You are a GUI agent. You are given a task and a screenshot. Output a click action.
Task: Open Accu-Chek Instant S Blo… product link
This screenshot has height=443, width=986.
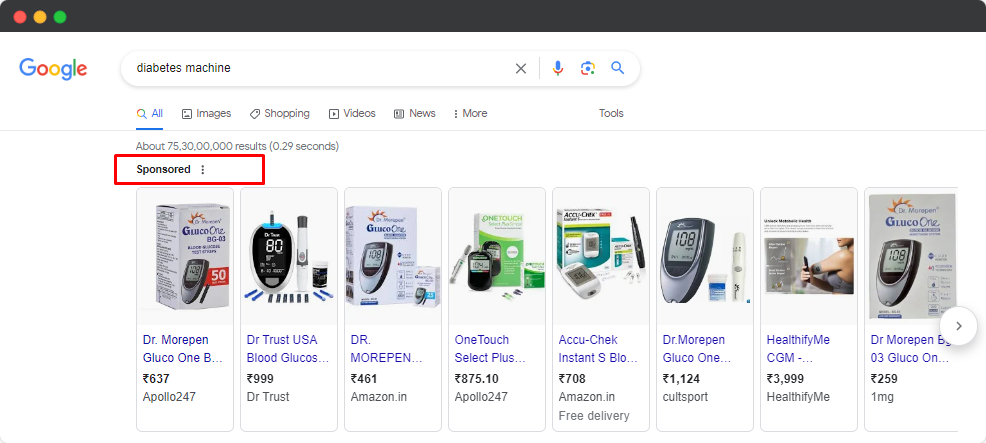598,349
